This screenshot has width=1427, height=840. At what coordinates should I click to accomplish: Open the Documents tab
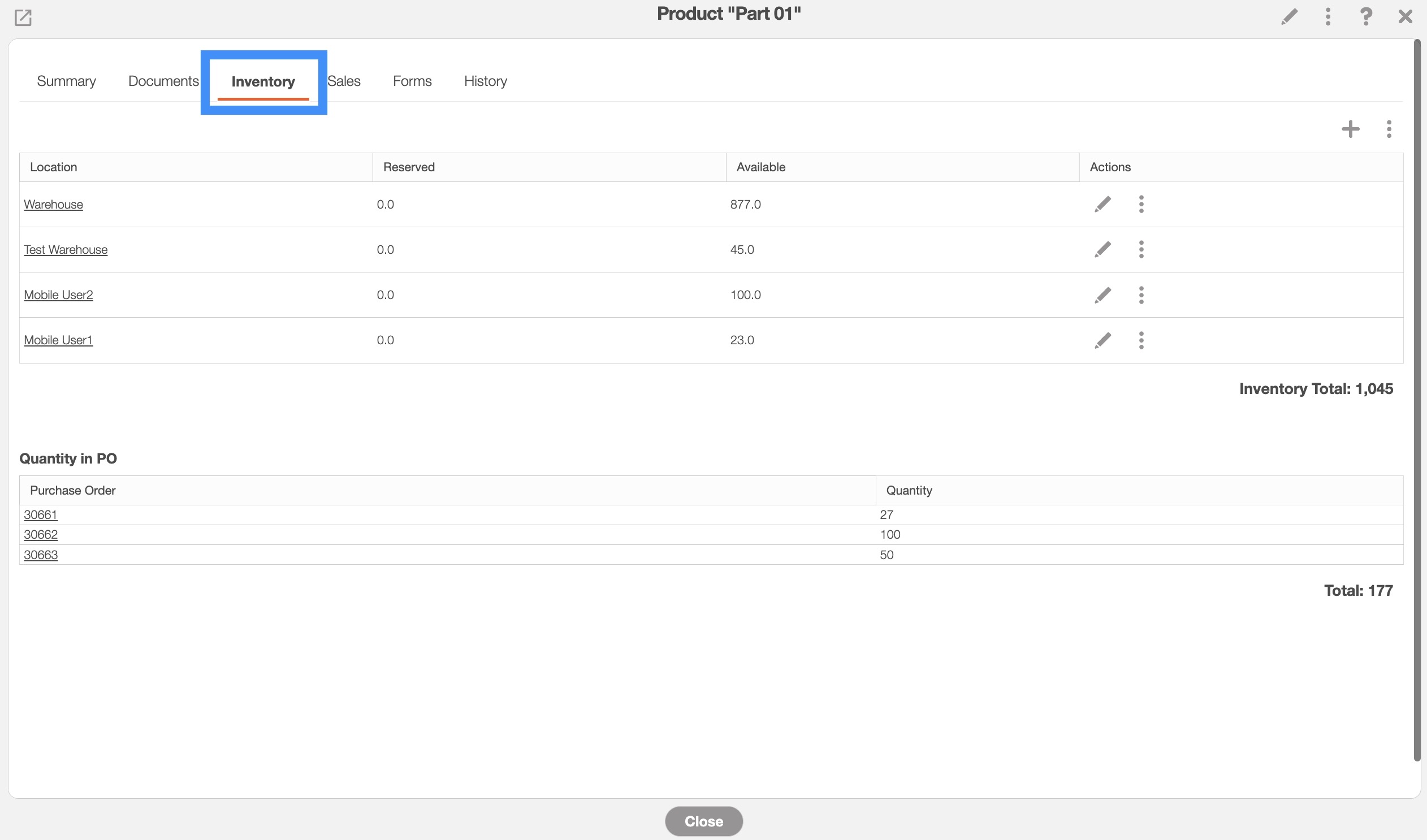click(x=163, y=81)
